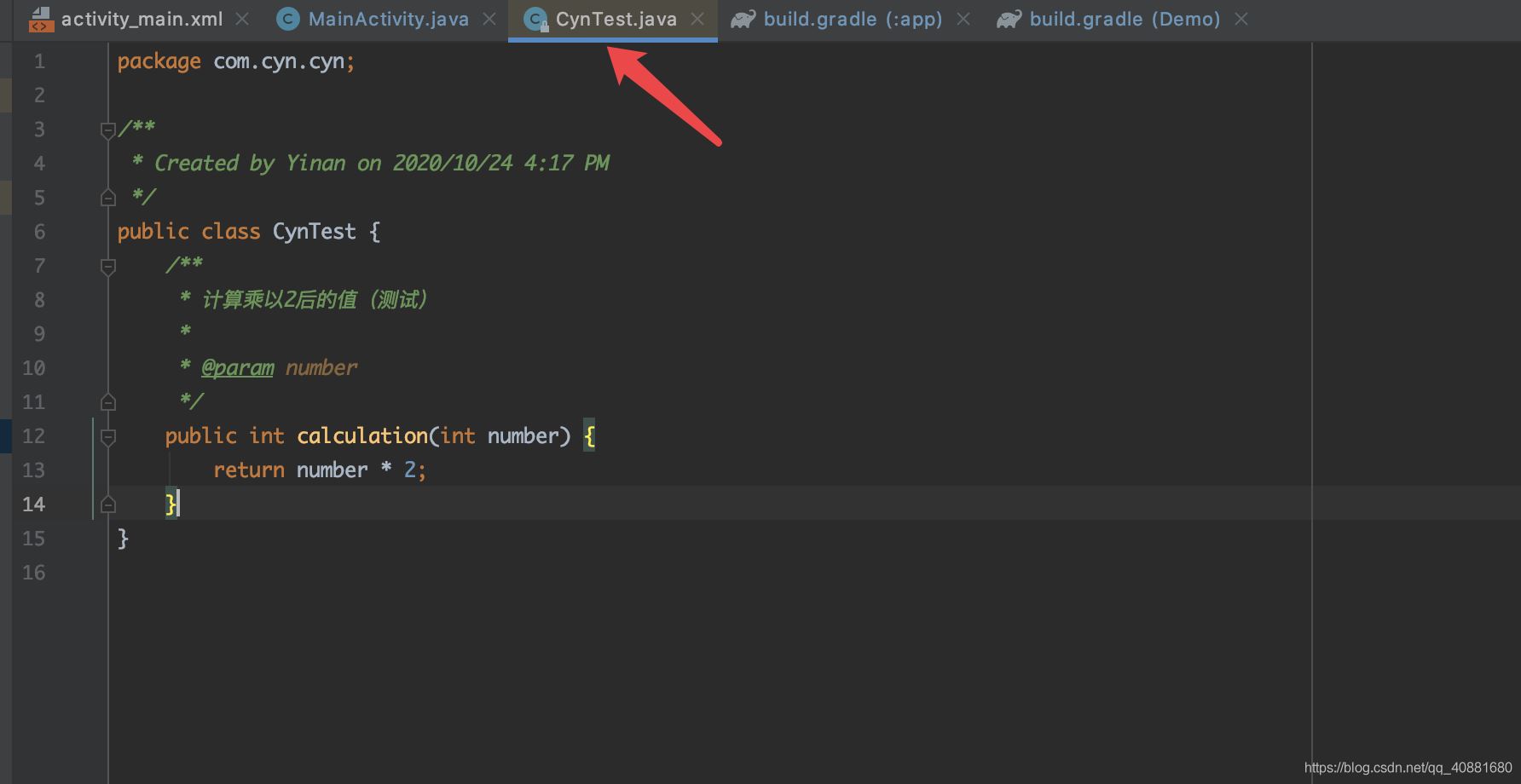The width and height of the screenshot is (1521, 784).
Task: Collapse the file header comment at line 3
Action: [108, 130]
